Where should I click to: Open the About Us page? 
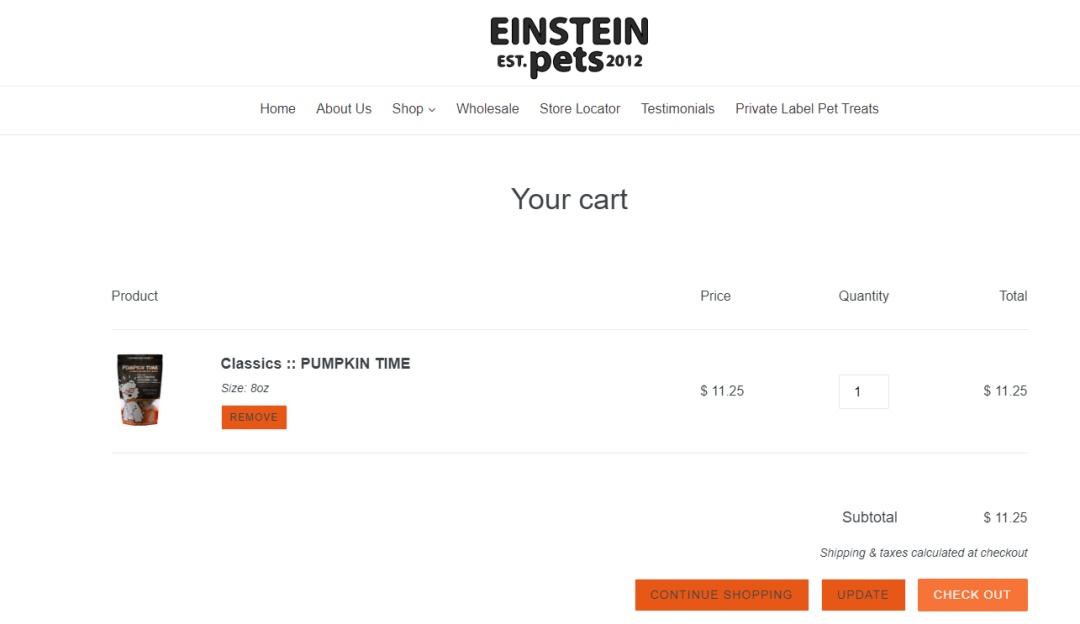pos(343,109)
